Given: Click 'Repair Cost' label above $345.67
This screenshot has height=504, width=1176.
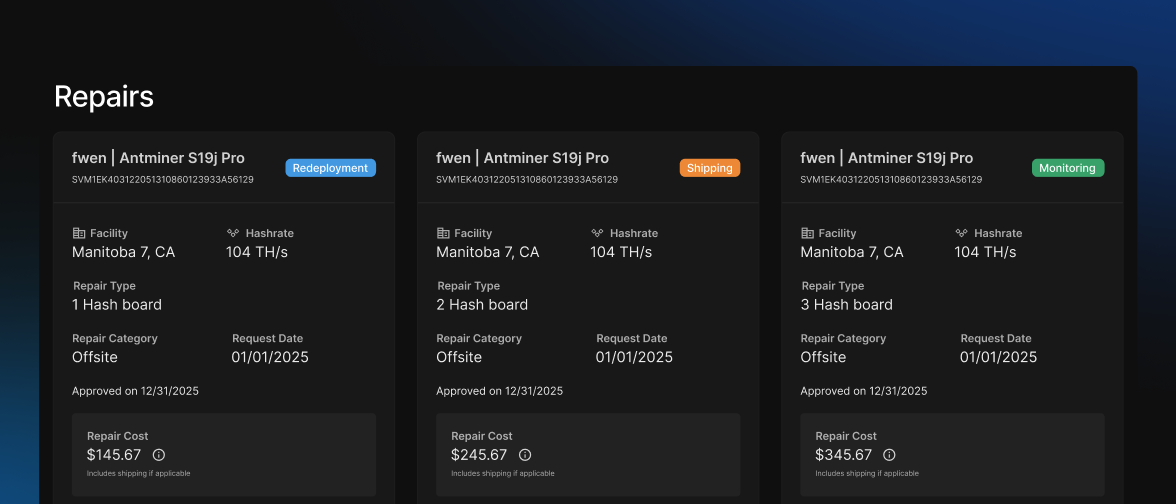Looking at the screenshot, I should [x=846, y=436].
